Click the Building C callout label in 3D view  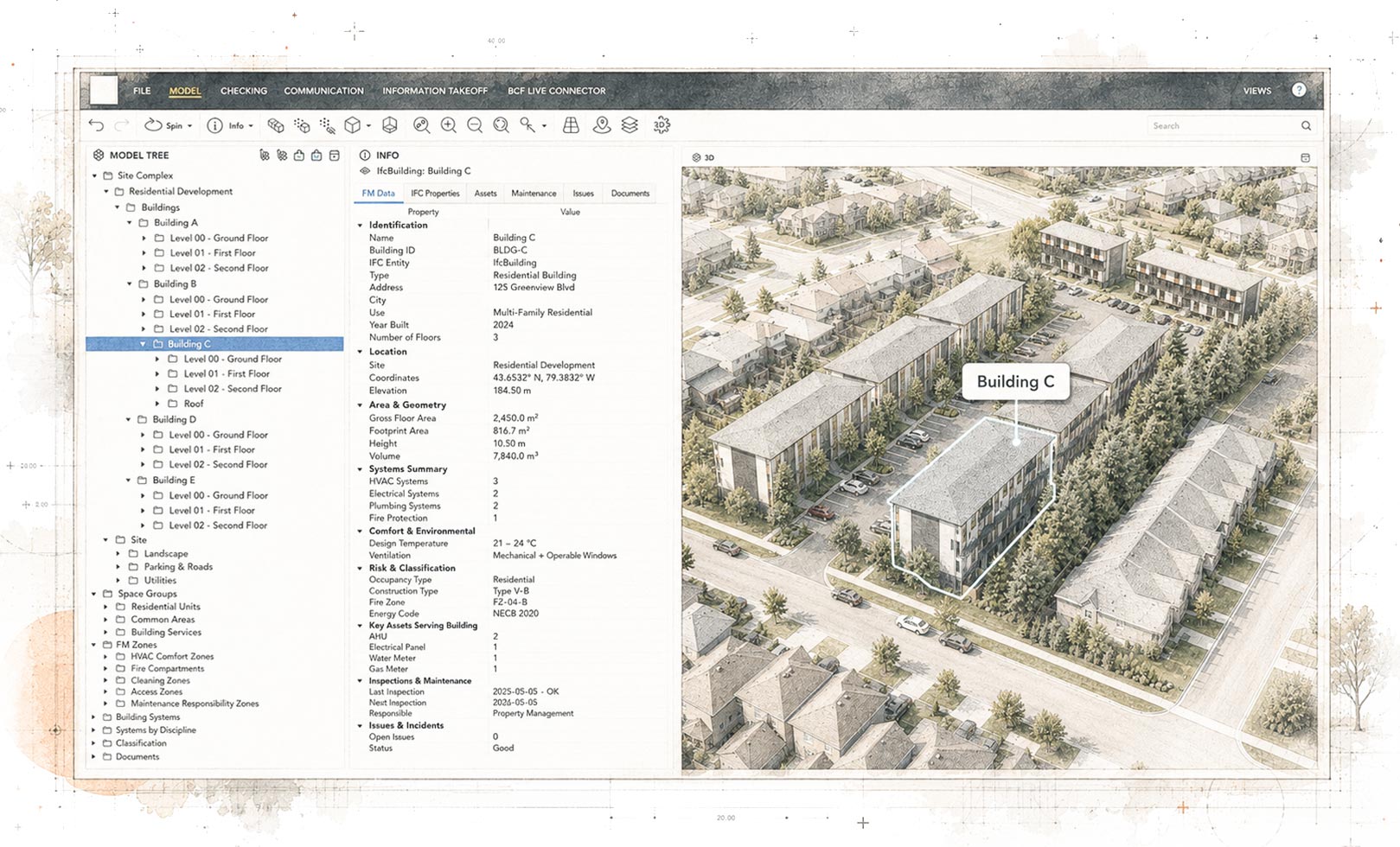[x=1015, y=382]
